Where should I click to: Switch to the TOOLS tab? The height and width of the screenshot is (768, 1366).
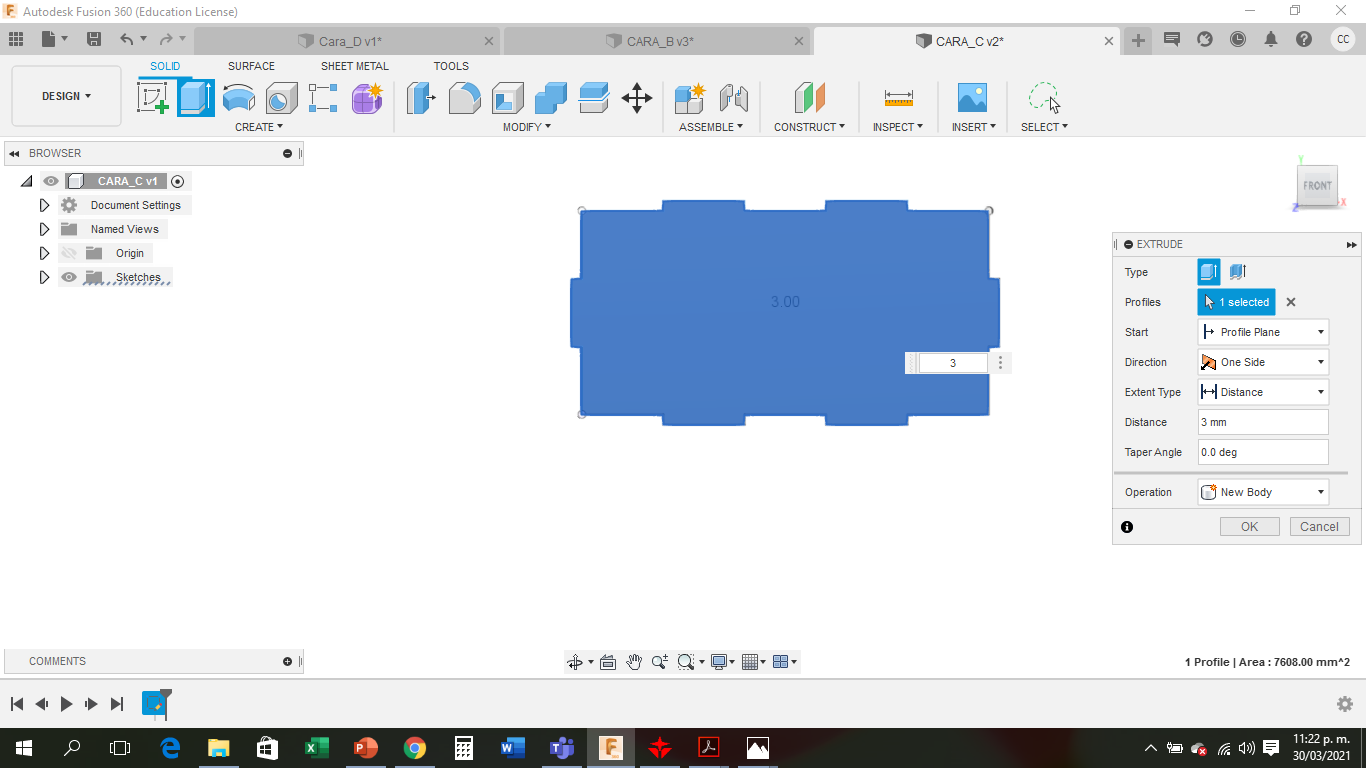click(x=451, y=66)
